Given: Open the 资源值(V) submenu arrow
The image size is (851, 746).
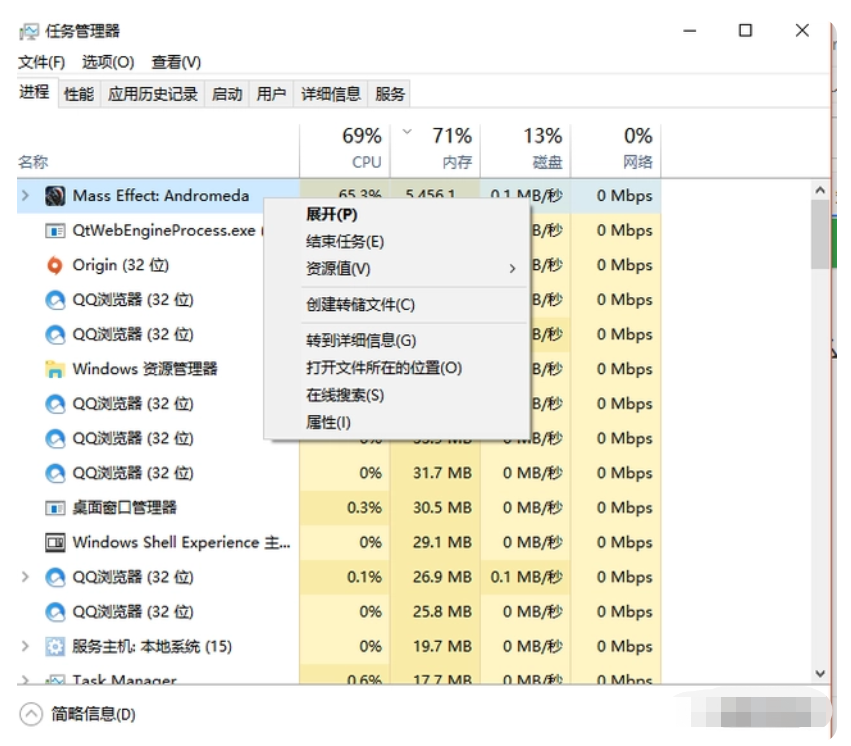Looking at the screenshot, I should pos(512,269).
